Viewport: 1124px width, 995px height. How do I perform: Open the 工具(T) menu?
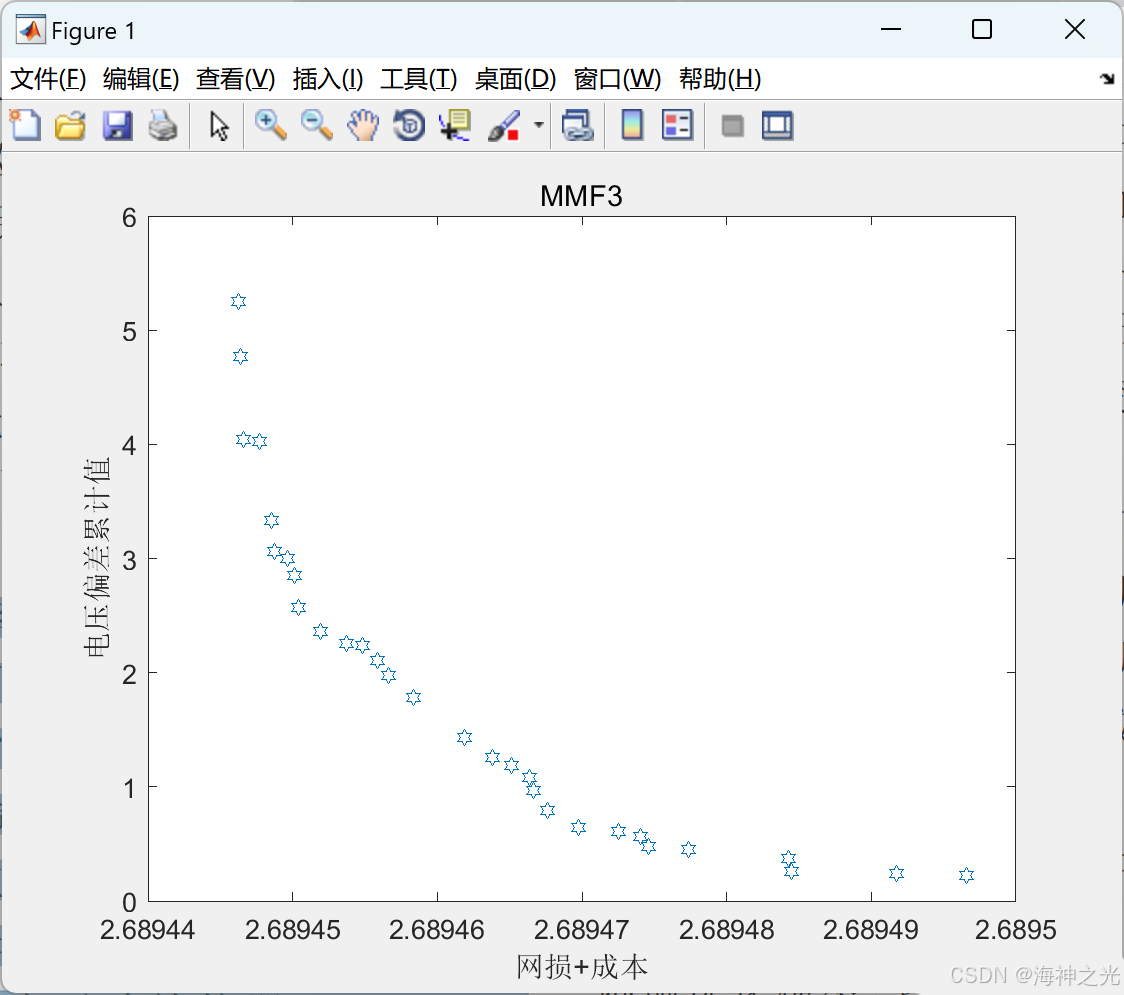coord(419,79)
